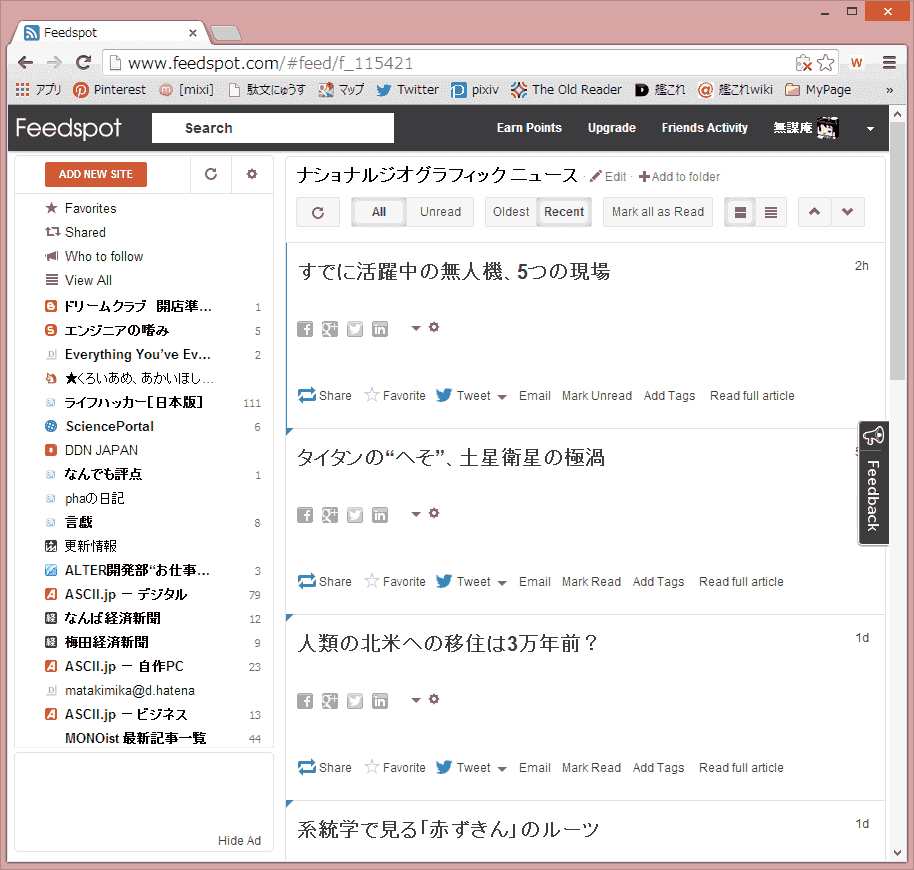Screen dimensions: 914x870
Task: Sort articles by Oldest
Action: [511, 212]
